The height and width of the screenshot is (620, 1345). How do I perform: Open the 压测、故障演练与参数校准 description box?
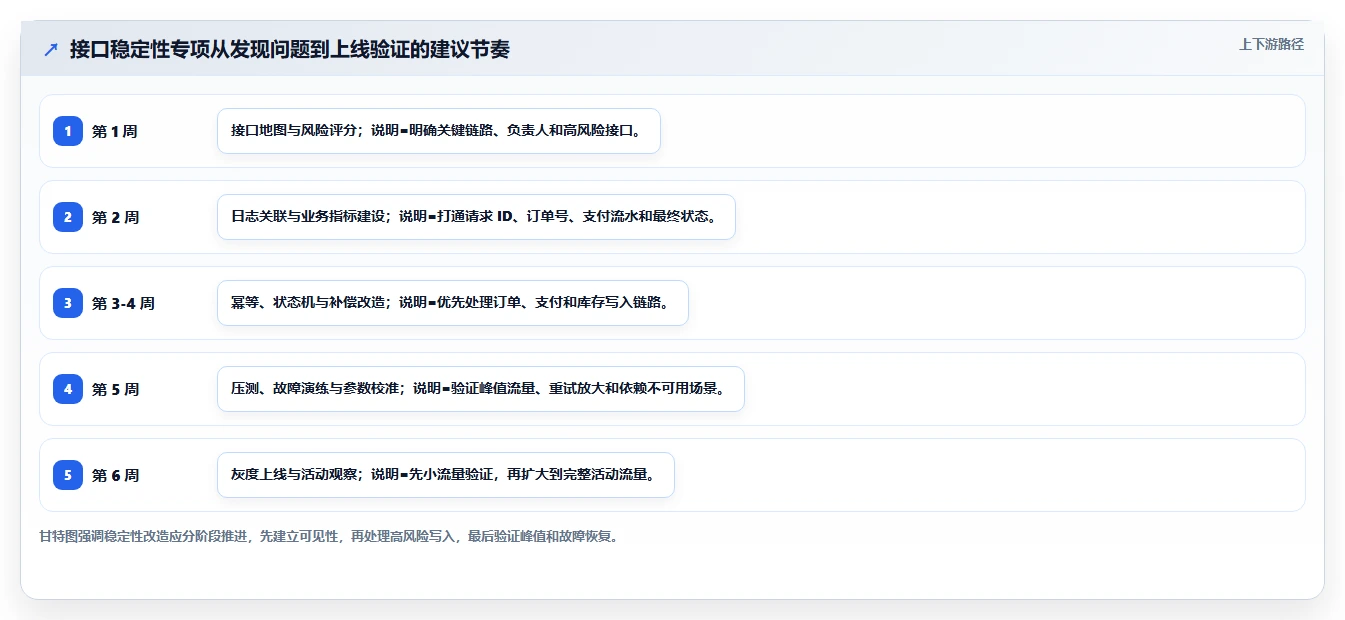[x=481, y=389]
